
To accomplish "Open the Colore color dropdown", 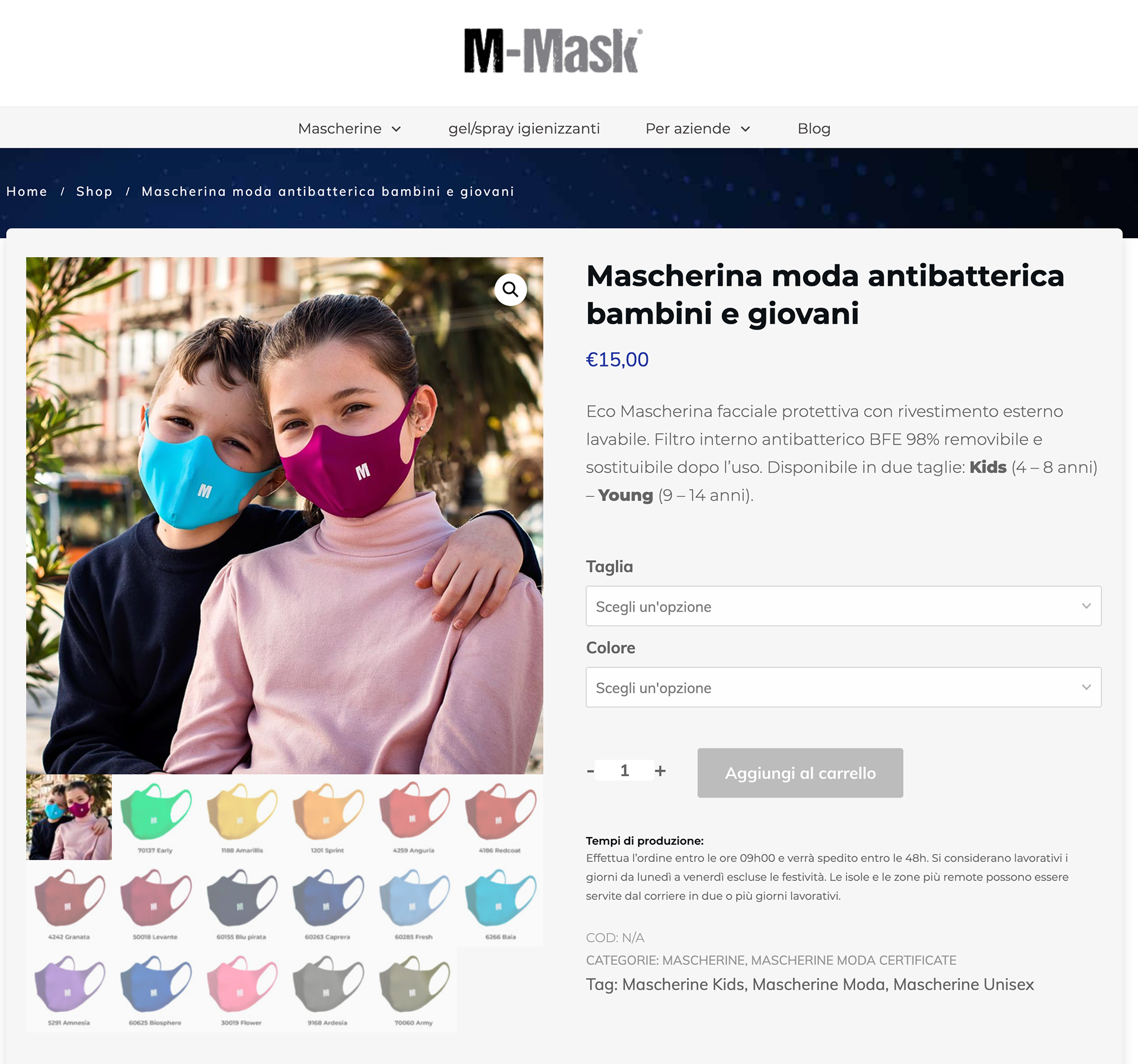I will click(x=843, y=687).
